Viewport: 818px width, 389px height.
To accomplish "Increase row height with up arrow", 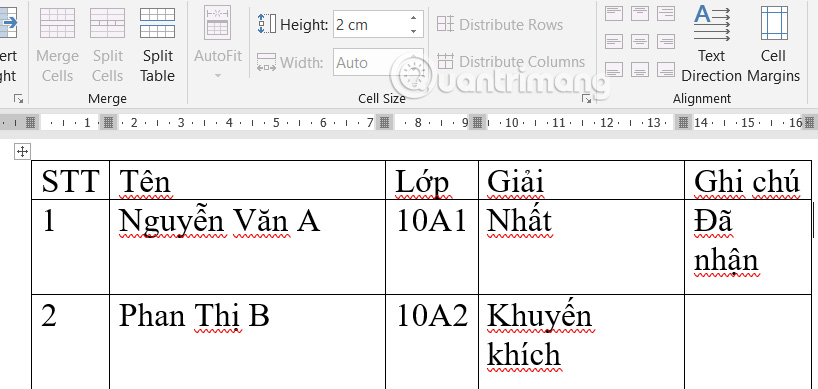I will coord(414,18).
